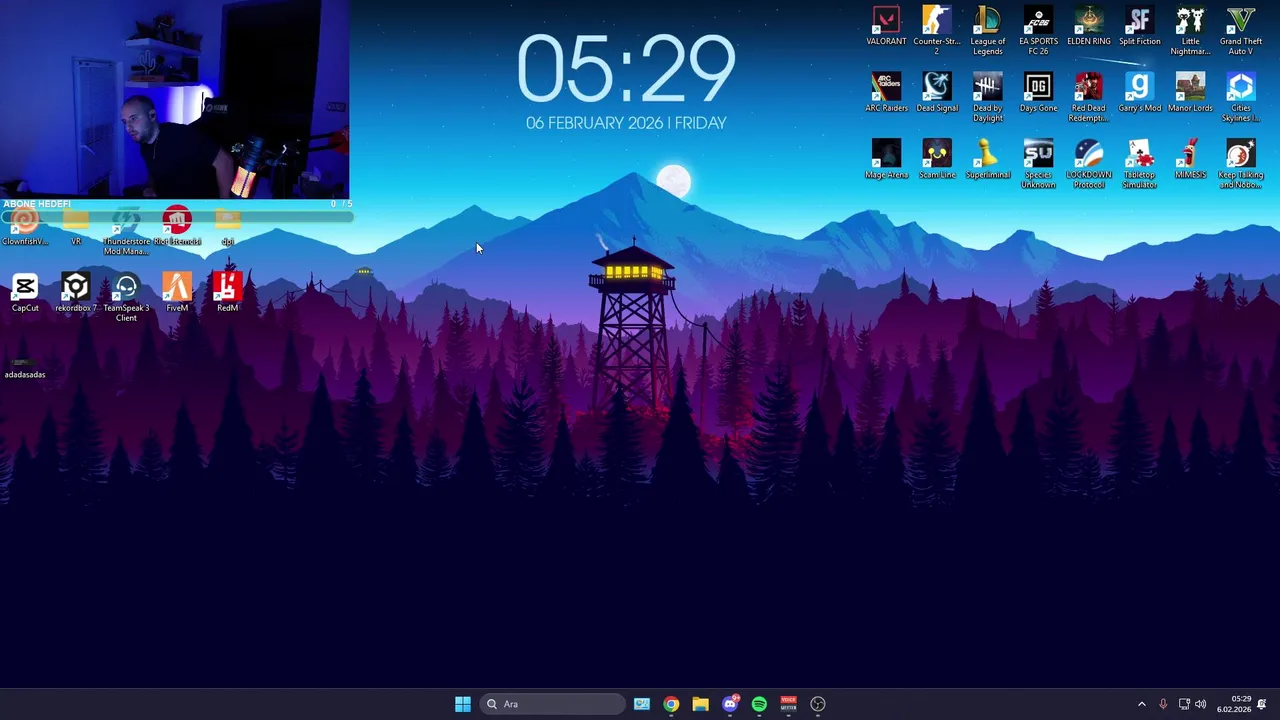The width and height of the screenshot is (1280, 720).
Task: Click the Garry's Mod icon
Action: (x=1139, y=93)
